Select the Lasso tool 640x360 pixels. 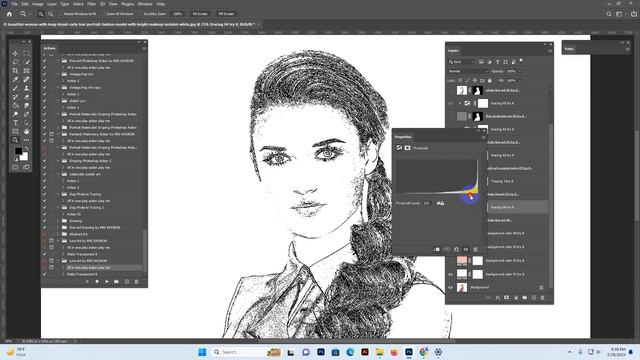pyautogui.click(x=15, y=62)
